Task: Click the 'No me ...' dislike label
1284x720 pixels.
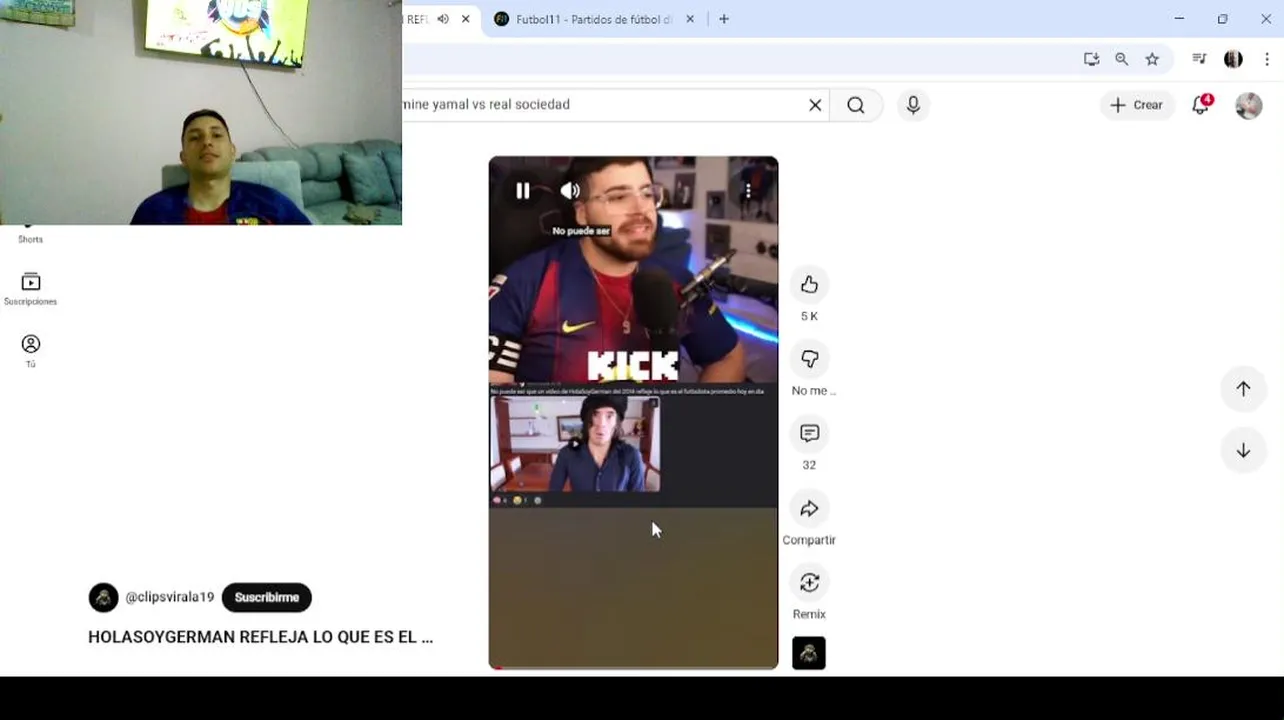Action: pyautogui.click(x=813, y=391)
